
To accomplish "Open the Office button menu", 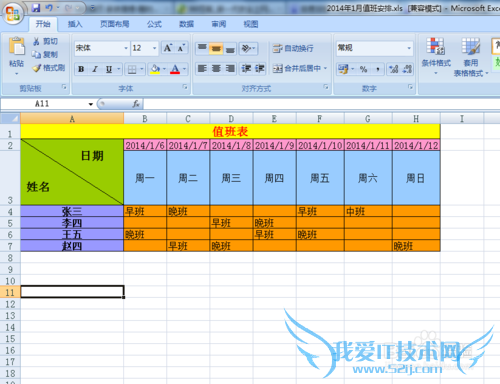I will tap(13, 13).
